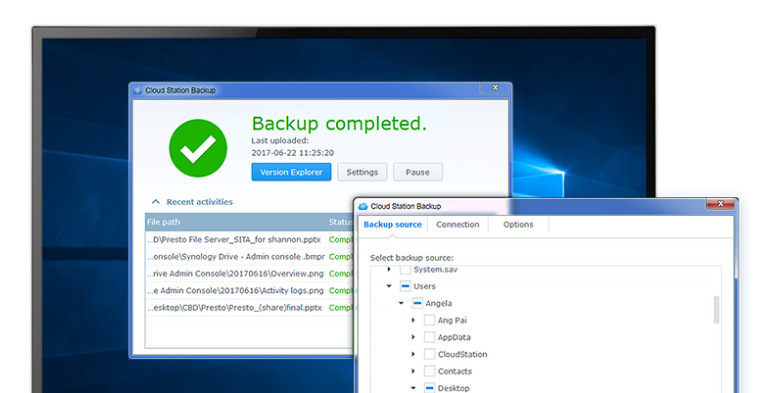Expand the System.sav tree node
763x393 pixels.
click(389, 269)
